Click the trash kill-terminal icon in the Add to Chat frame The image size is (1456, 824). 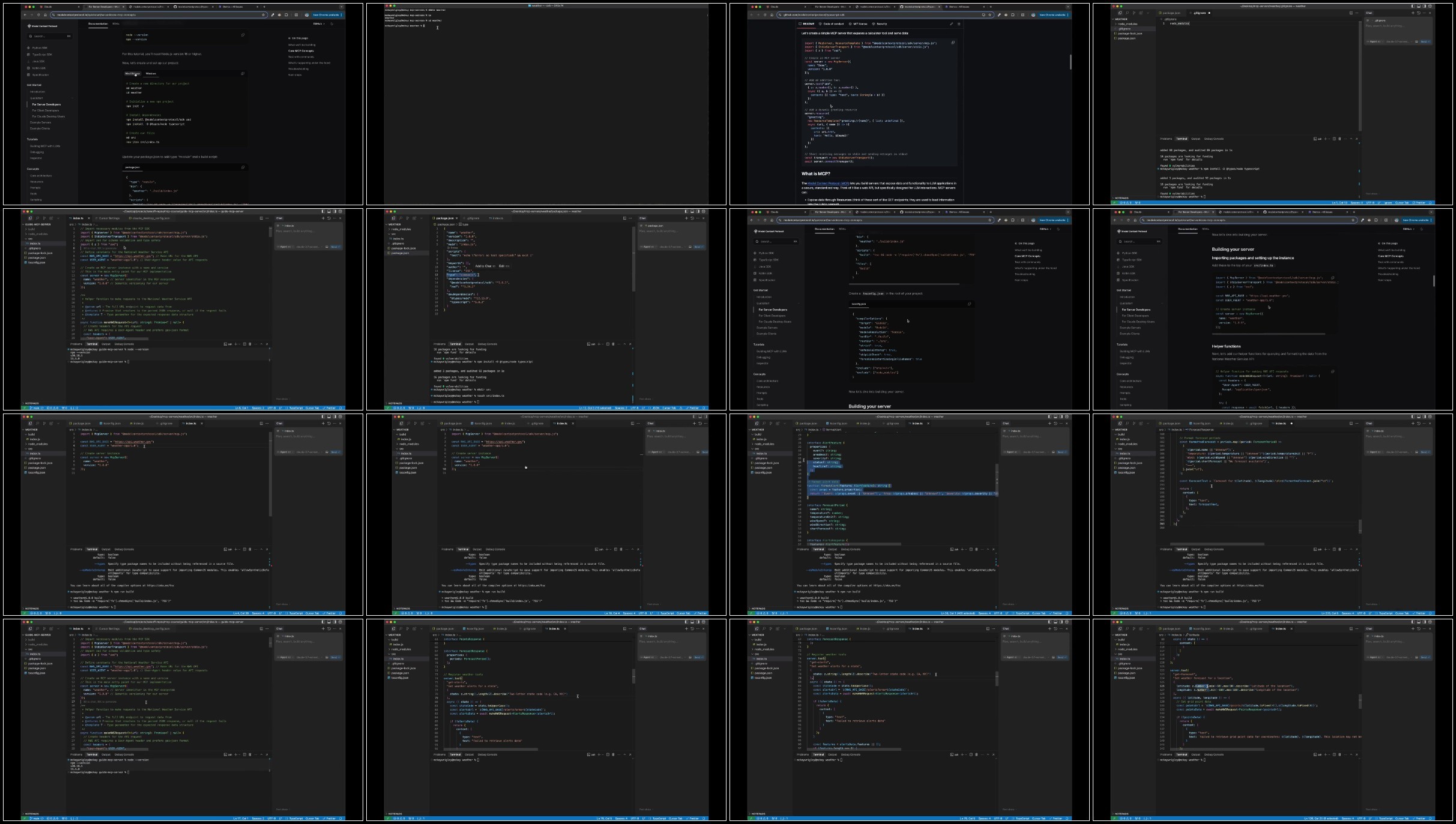pyautogui.click(x=613, y=344)
